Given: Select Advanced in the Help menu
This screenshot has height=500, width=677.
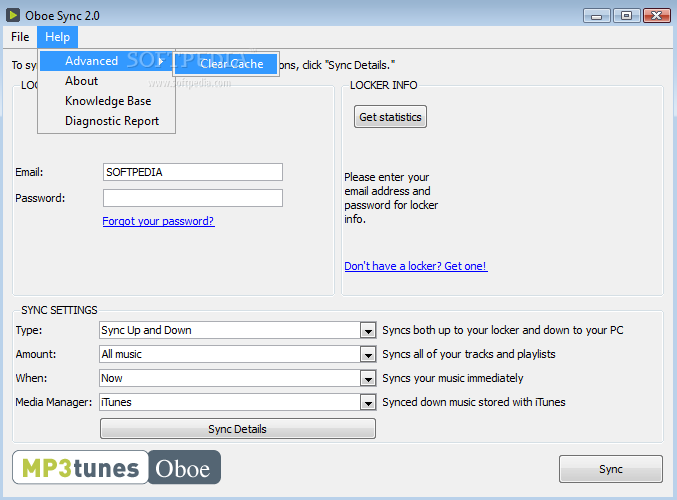Looking at the screenshot, I should (106, 61).
